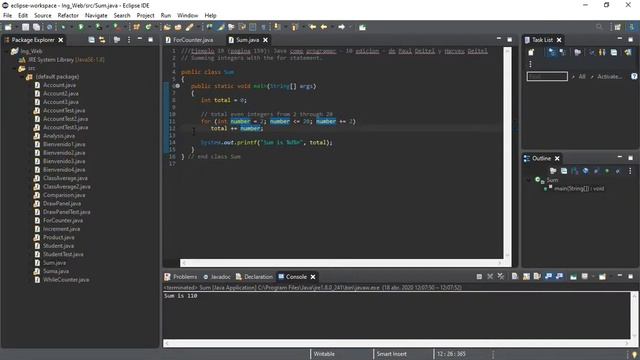Collapse the (default package) node

(x=22, y=77)
